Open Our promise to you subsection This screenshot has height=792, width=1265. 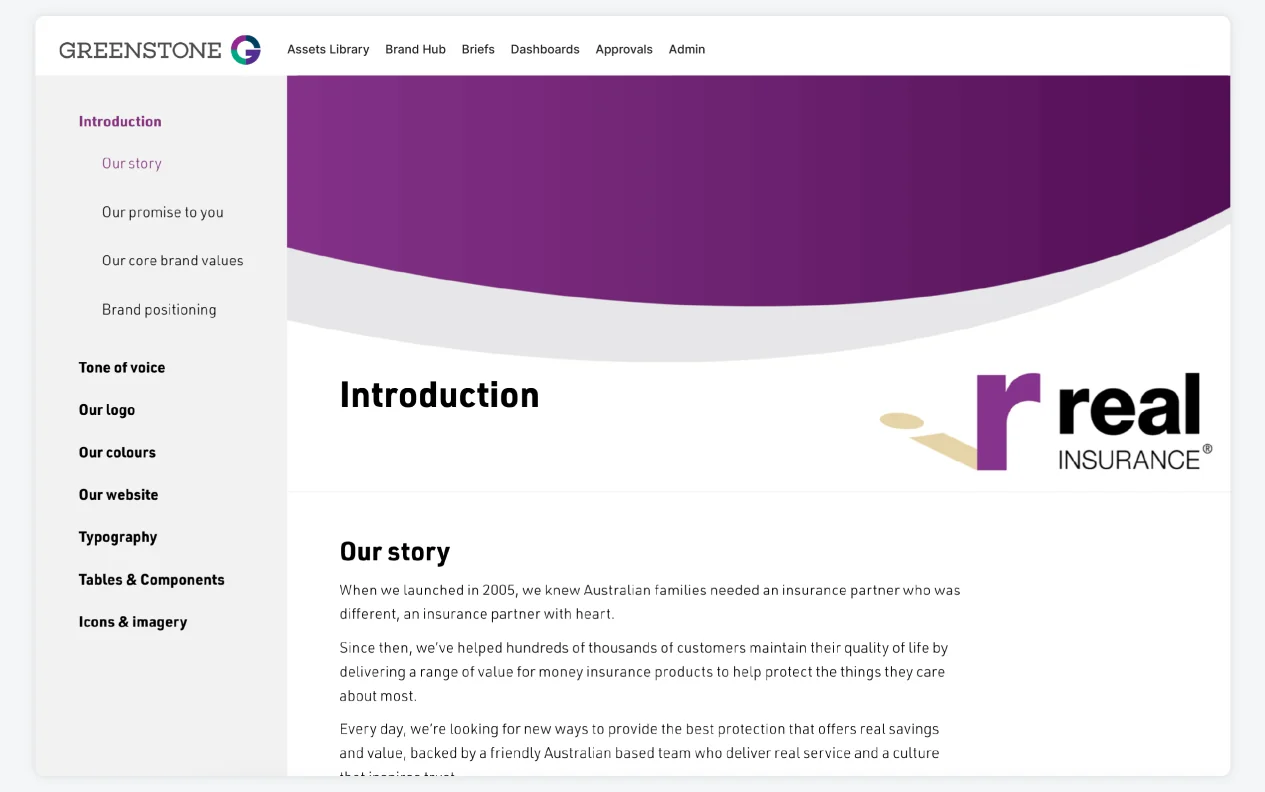163,212
